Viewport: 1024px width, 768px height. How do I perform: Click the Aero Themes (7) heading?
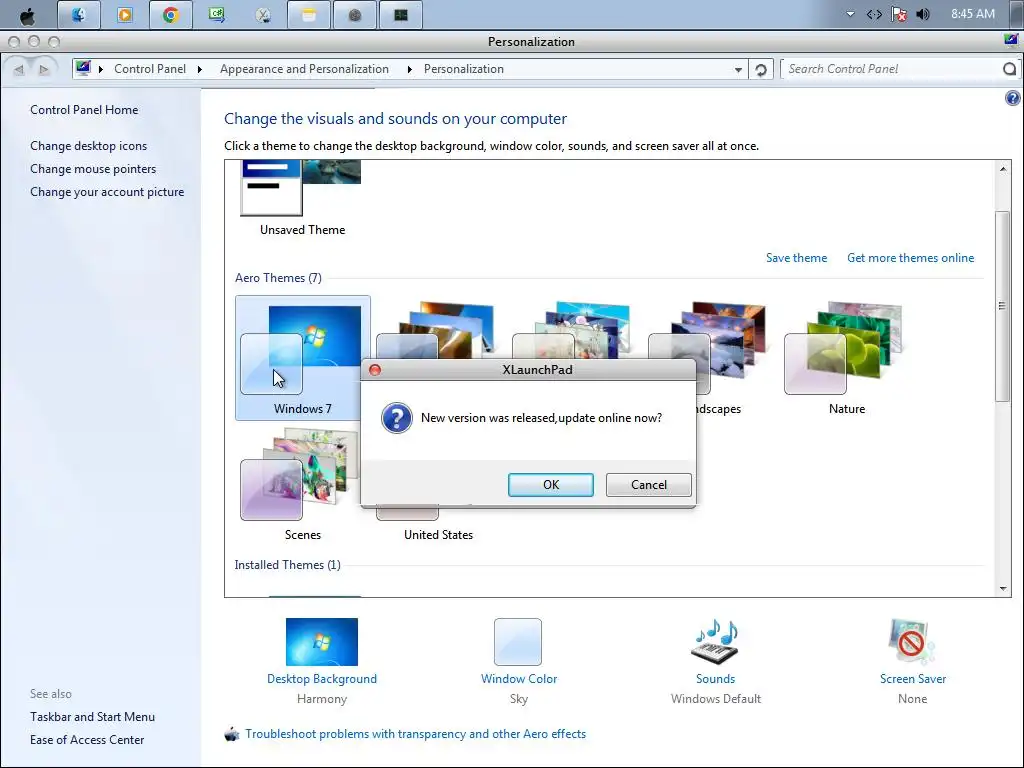278,278
